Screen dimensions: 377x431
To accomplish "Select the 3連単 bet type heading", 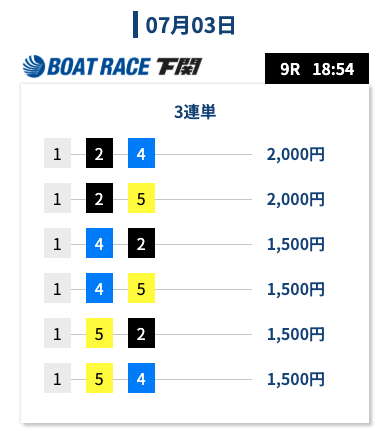I will coord(195,112).
